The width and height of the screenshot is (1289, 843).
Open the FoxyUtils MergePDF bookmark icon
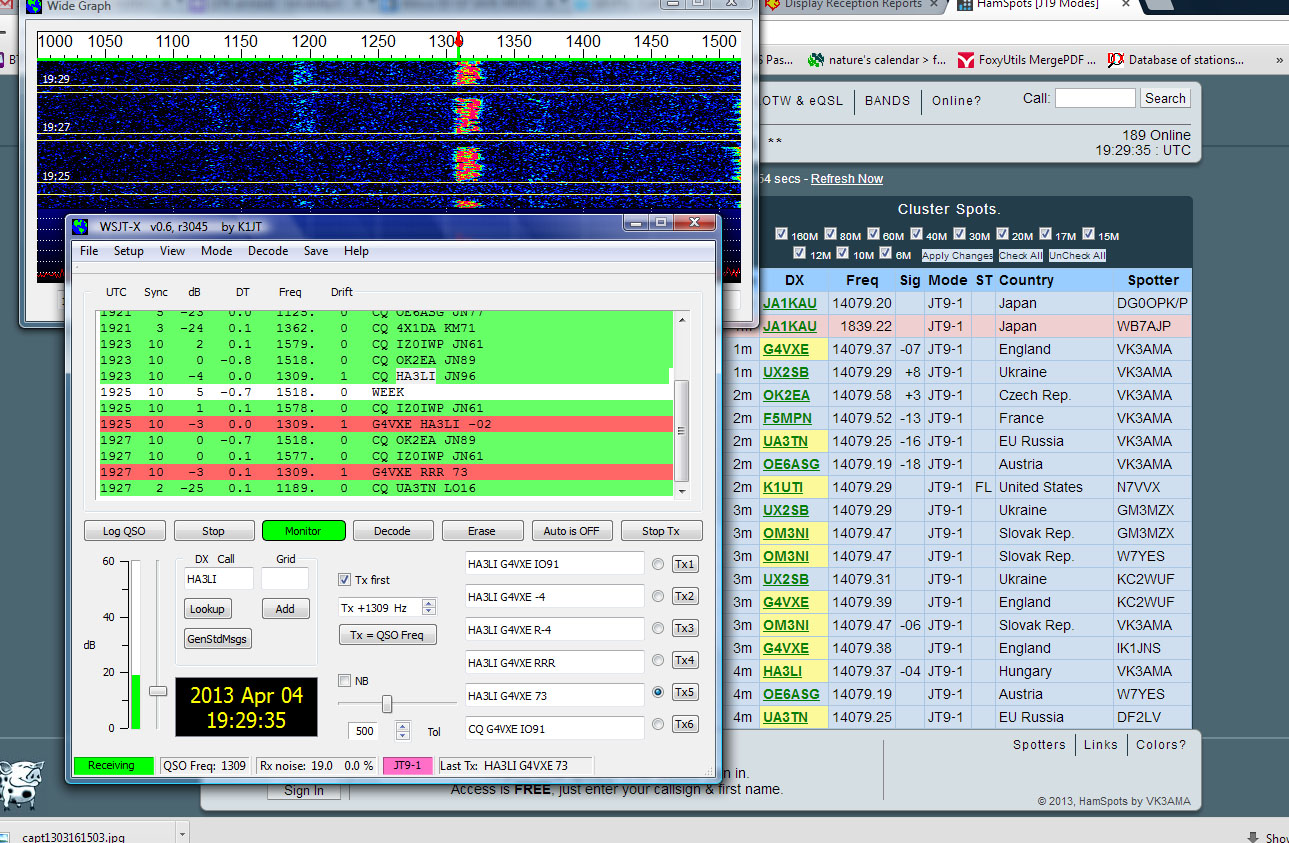(x=965, y=60)
